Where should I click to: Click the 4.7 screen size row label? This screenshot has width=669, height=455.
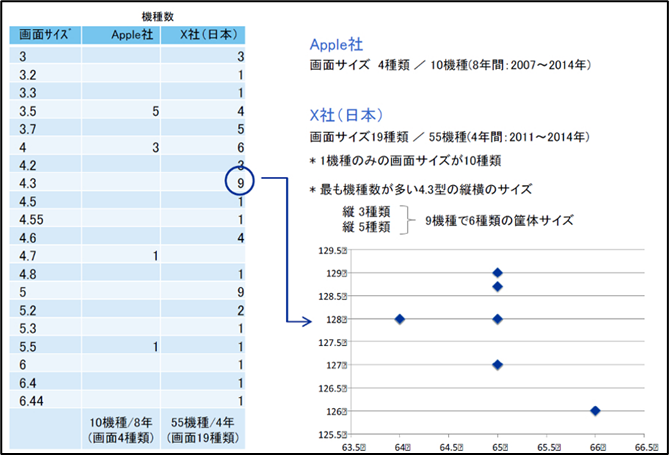click(28, 256)
